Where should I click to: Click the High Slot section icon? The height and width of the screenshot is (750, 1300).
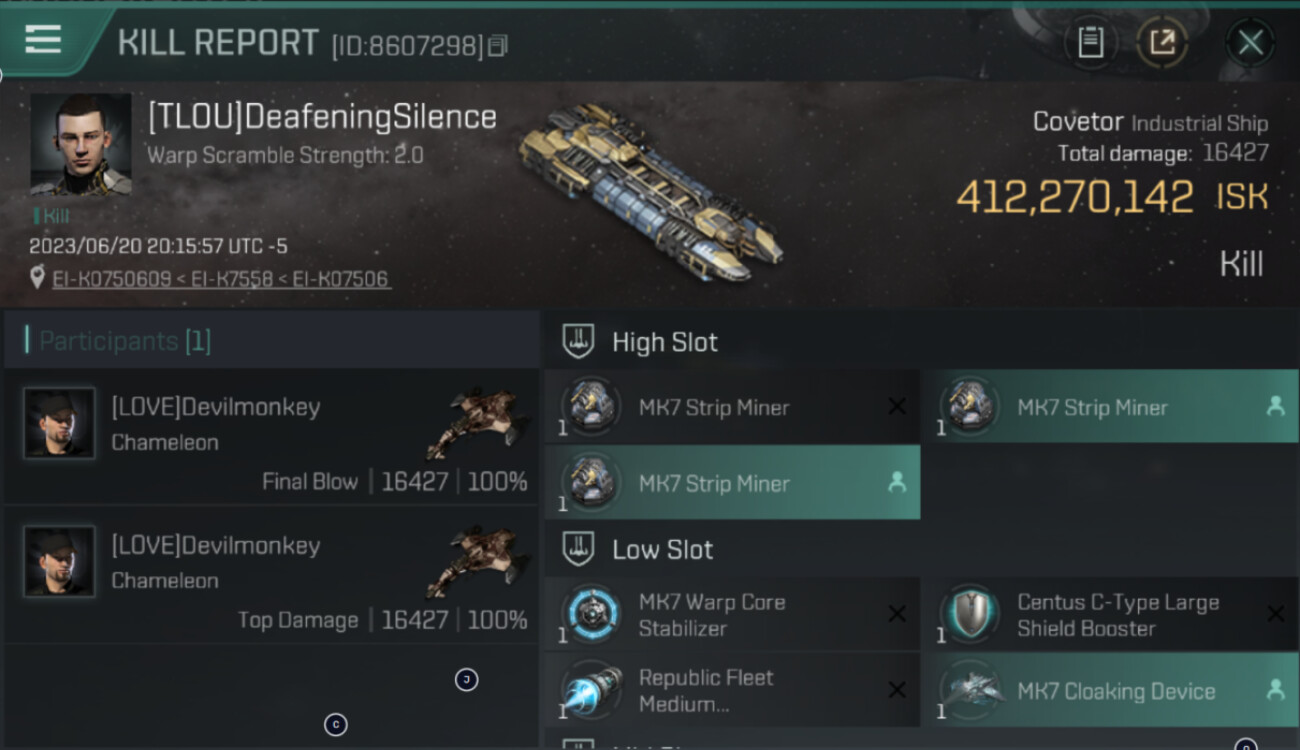pyautogui.click(x=579, y=341)
